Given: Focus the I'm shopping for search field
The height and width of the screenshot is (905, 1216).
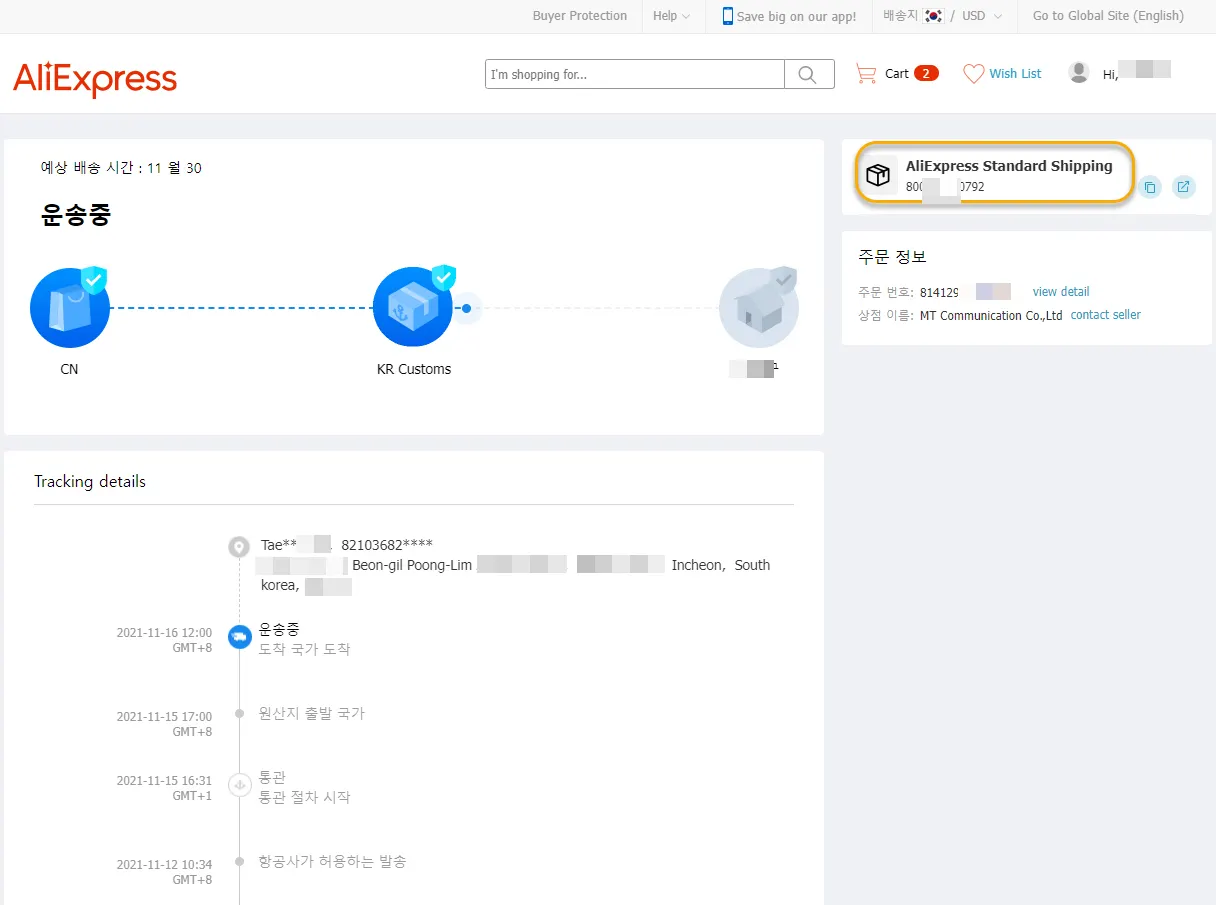Looking at the screenshot, I should 635,74.
